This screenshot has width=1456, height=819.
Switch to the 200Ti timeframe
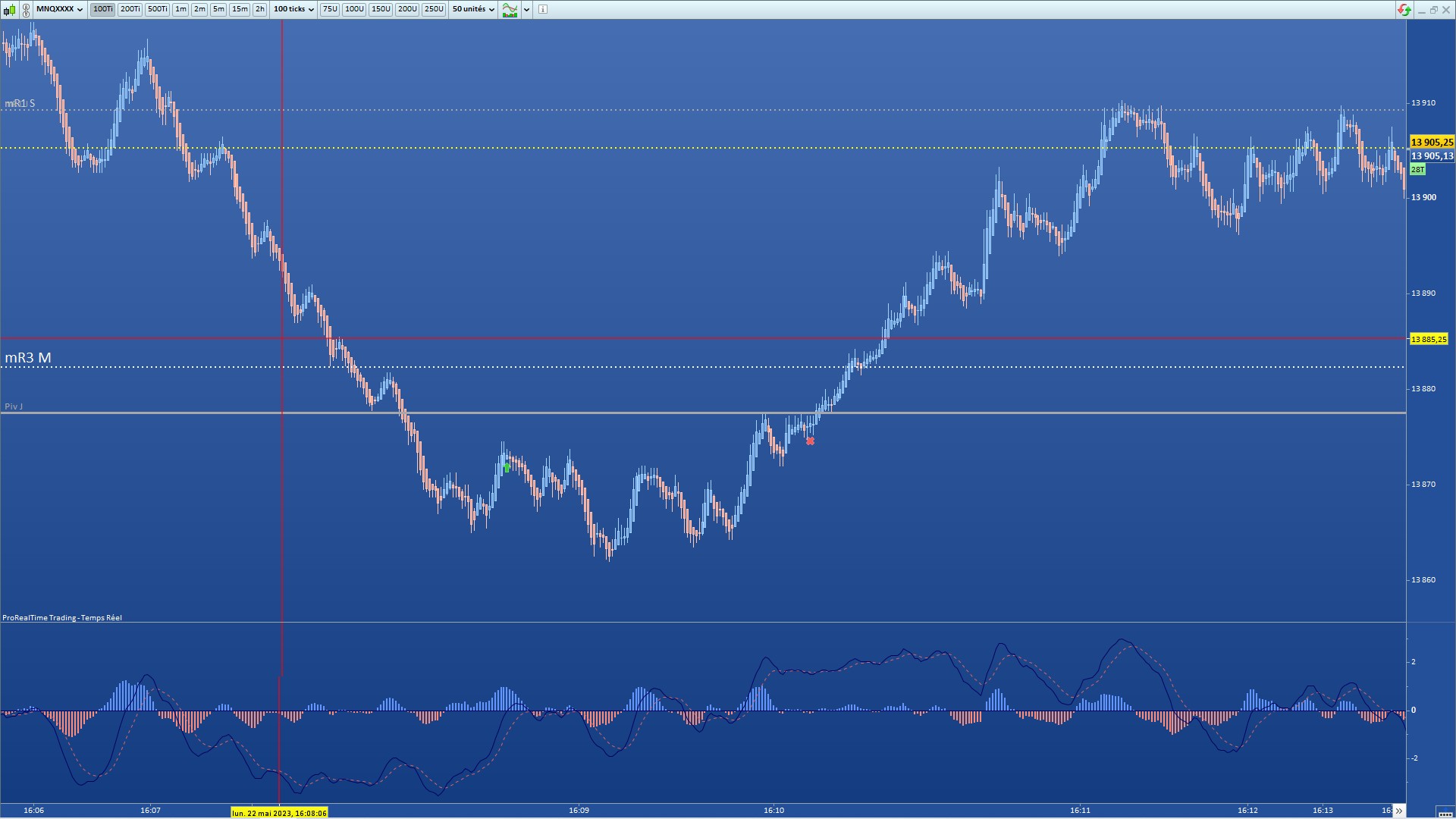click(130, 9)
